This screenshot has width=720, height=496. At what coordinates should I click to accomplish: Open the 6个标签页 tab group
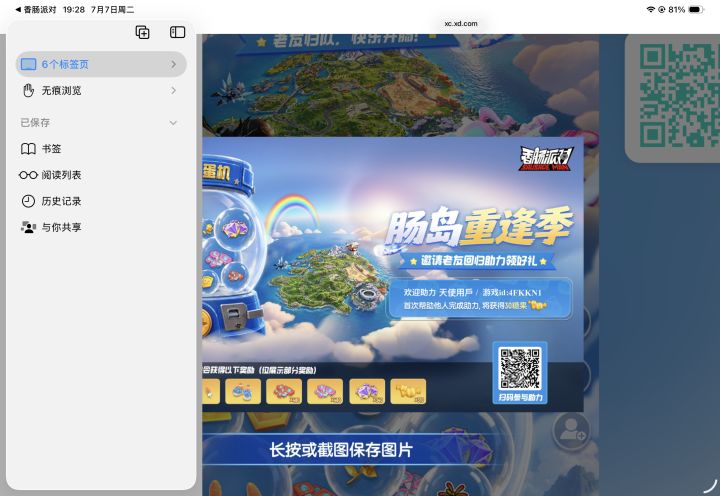tap(101, 64)
